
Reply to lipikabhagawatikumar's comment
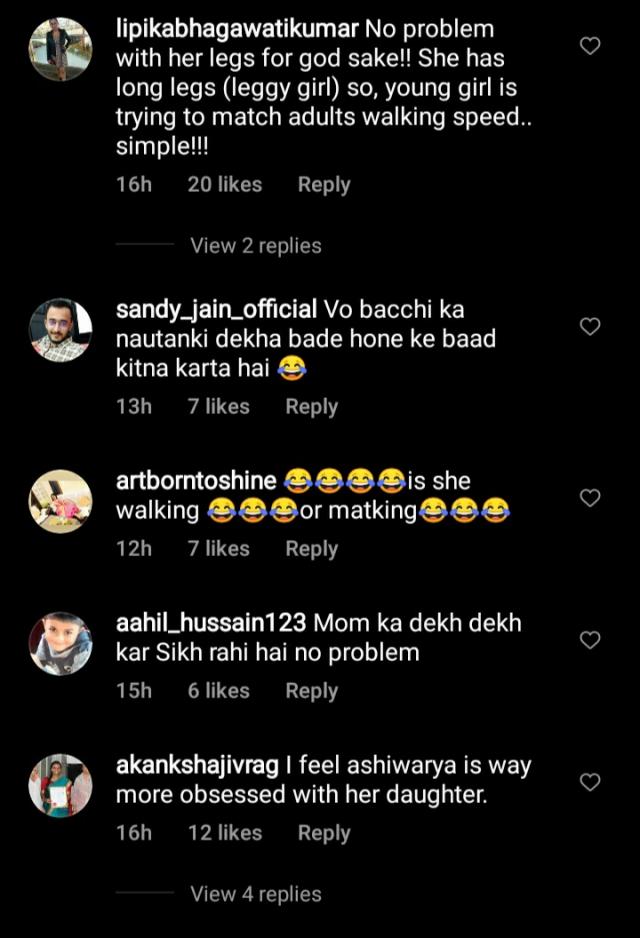pyautogui.click(x=324, y=185)
